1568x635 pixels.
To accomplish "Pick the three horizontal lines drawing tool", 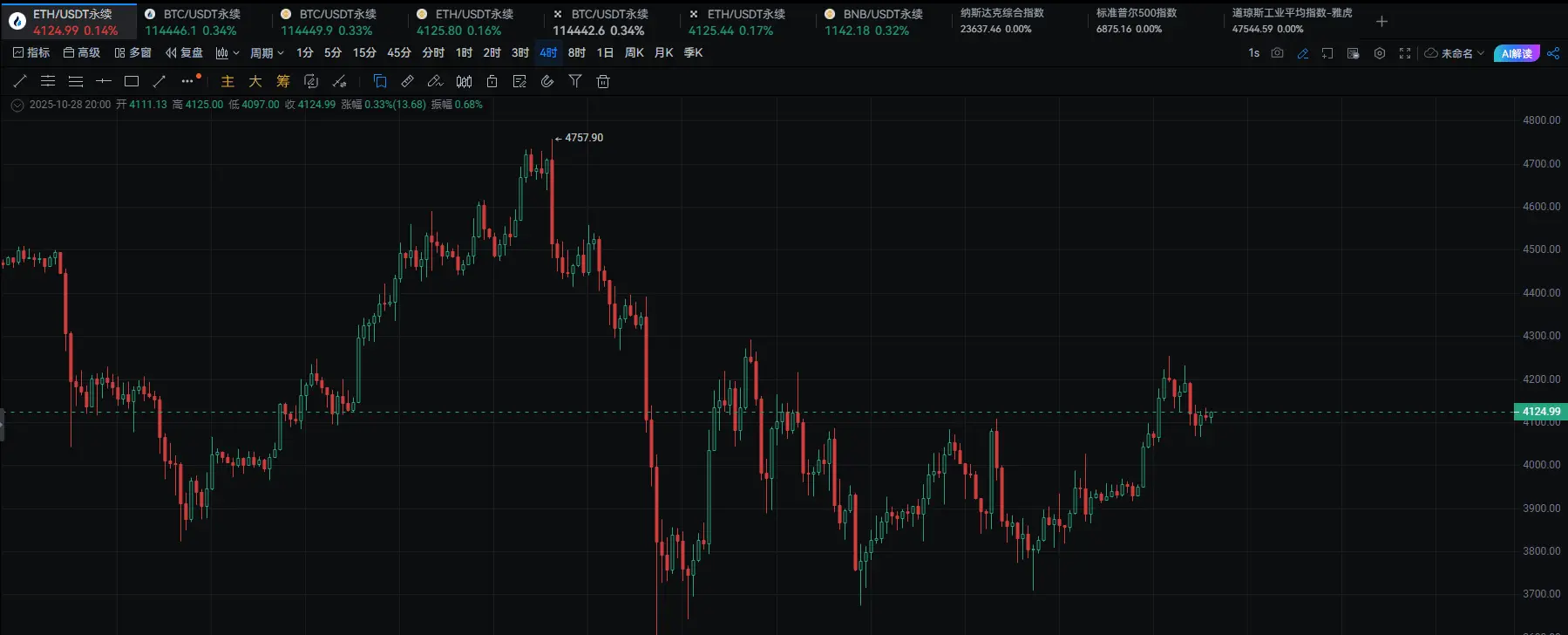I will click(x=76, y=81).
